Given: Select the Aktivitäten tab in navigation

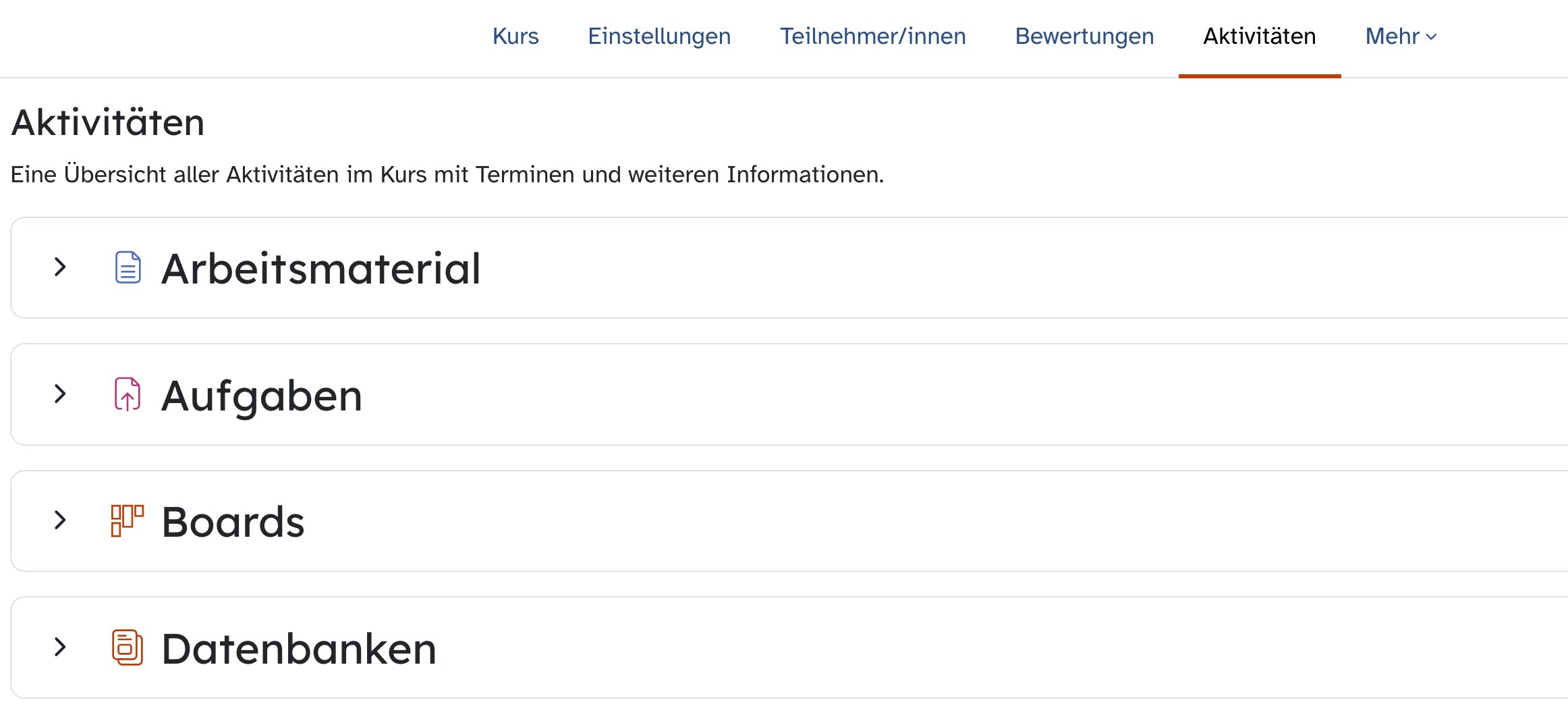Looking at the screenshot, I should coord(1260,36).
